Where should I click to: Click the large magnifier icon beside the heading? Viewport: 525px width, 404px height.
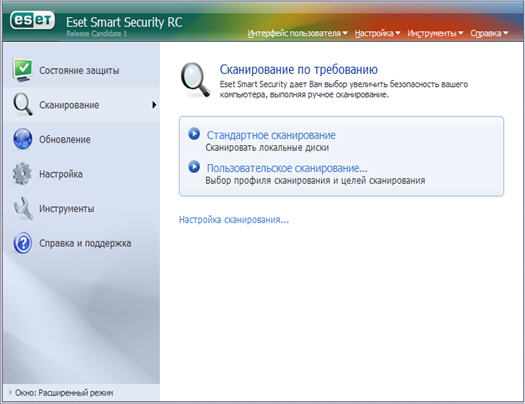[x=195, y=80]
